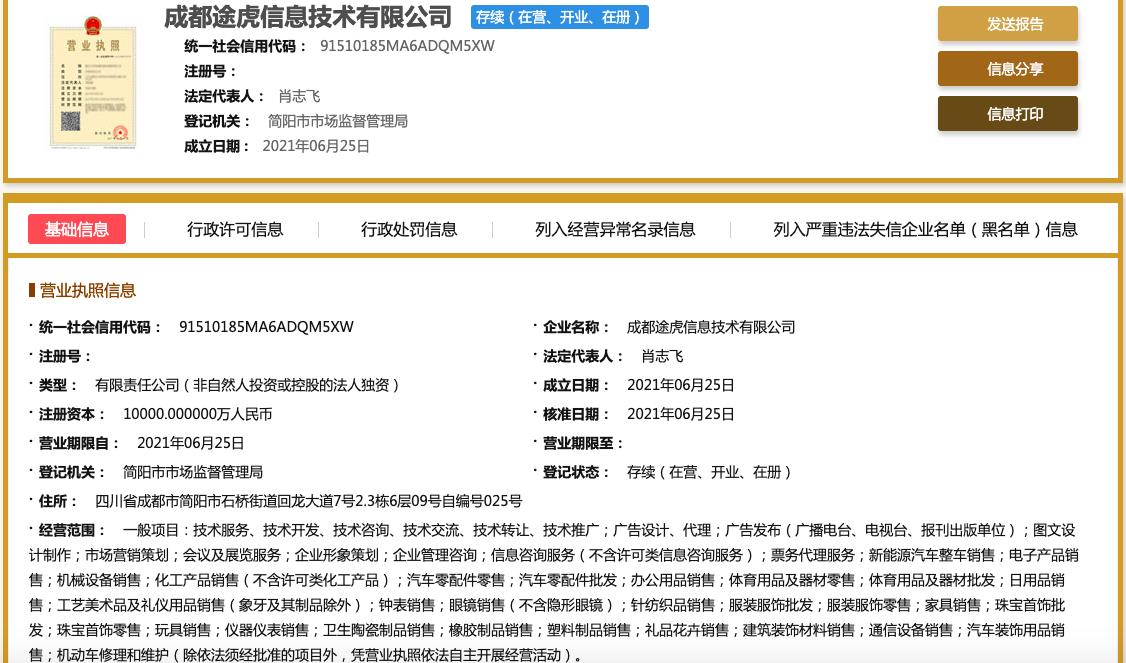Click the large company name heading at top
Viewport: 1126px width, 663px height.
pyautogui.click(x=308, y=17)
